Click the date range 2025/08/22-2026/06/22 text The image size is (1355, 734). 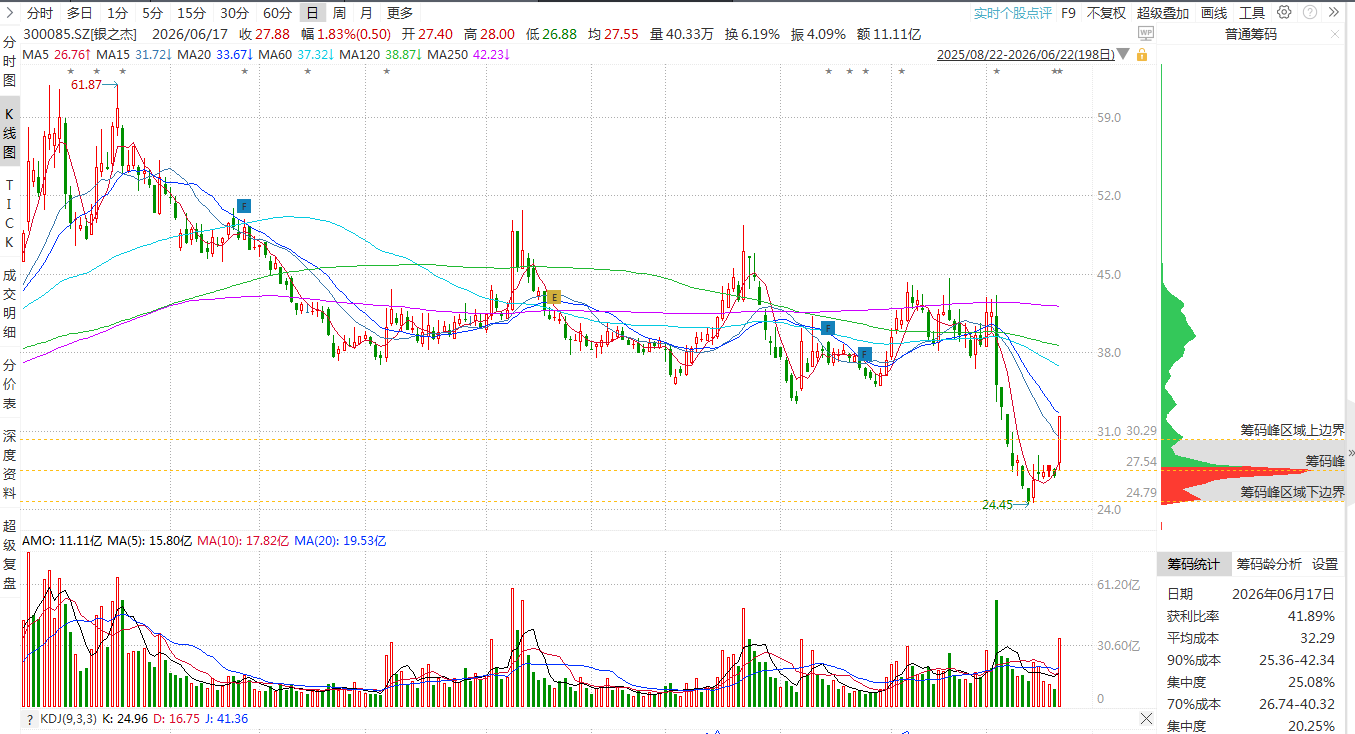point(1026,55)
